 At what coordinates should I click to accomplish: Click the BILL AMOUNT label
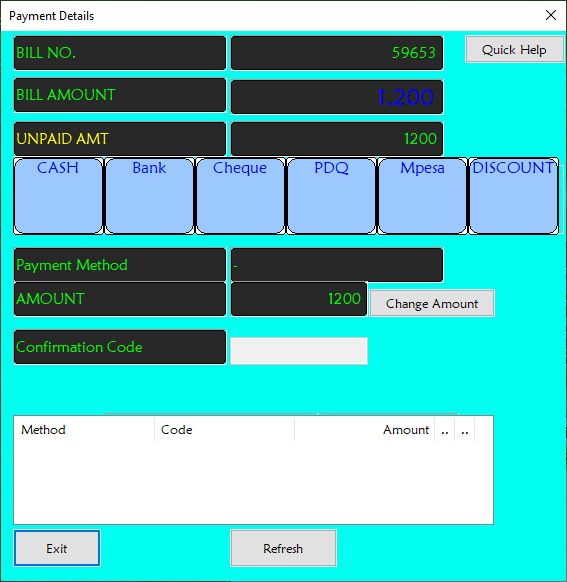120,95
